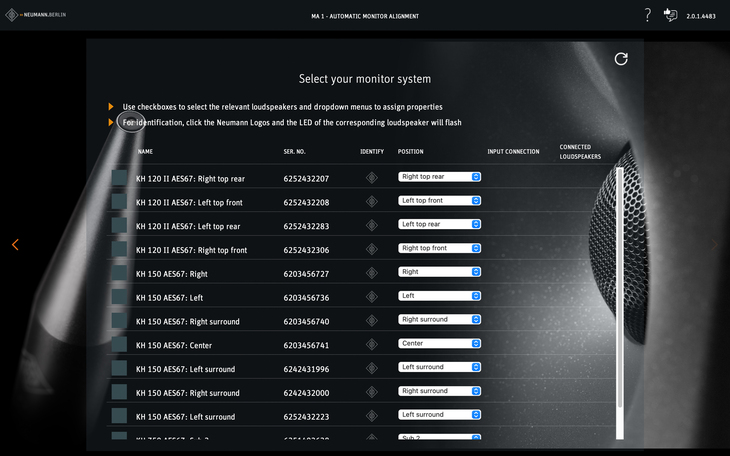Identify the speaker with serial 6242432000
This screenshot has height=456, width=730.
(x=372, y=392)
